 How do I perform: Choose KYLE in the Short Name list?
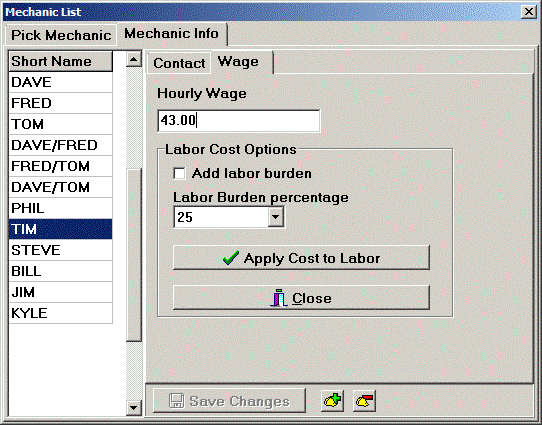click(x=60, y=313)
